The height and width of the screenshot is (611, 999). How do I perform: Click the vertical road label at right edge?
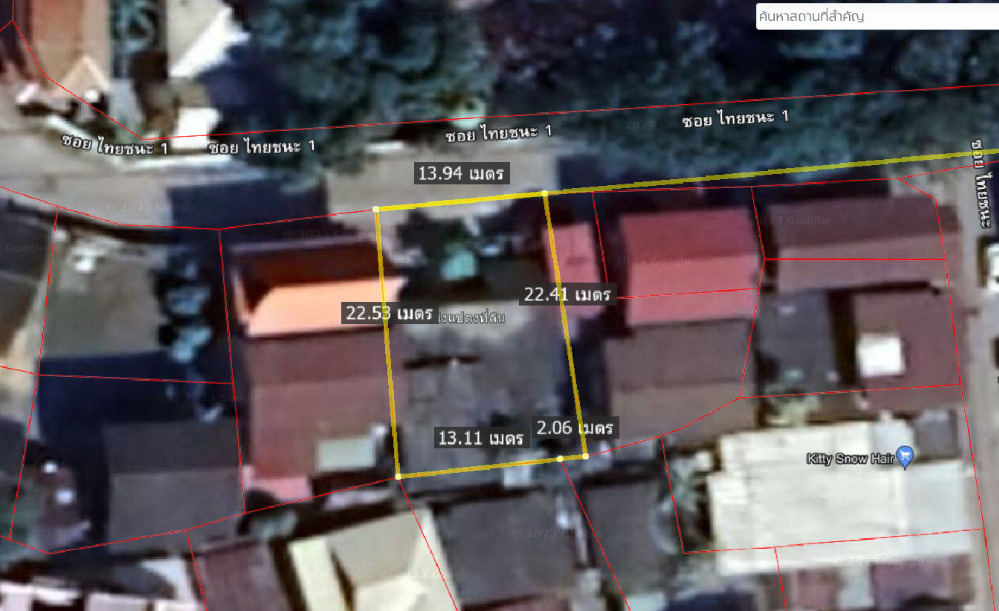point(984,180)
